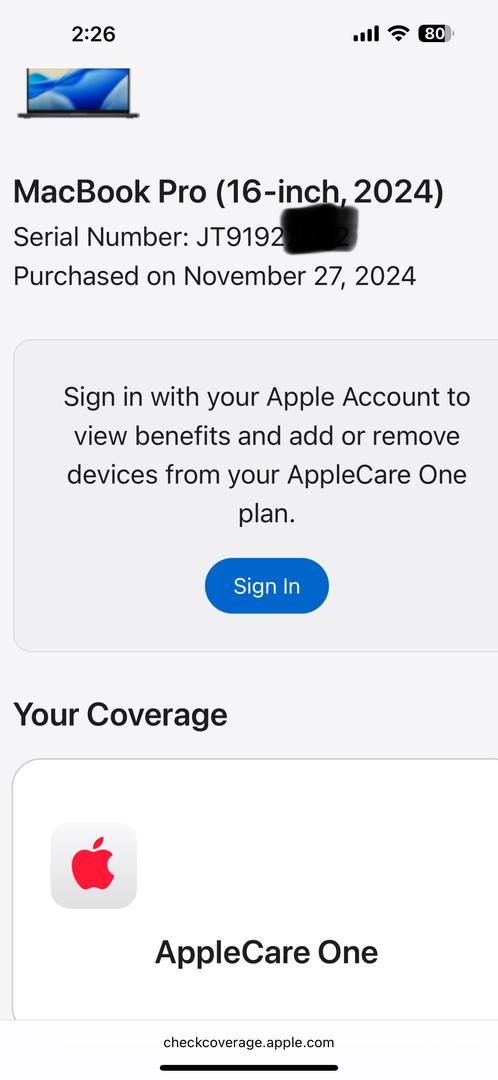This screenshot has width=498, height=1080.
Task: Tap the Purchased on November 27, 2024 text
Action: tap(215, 276)
